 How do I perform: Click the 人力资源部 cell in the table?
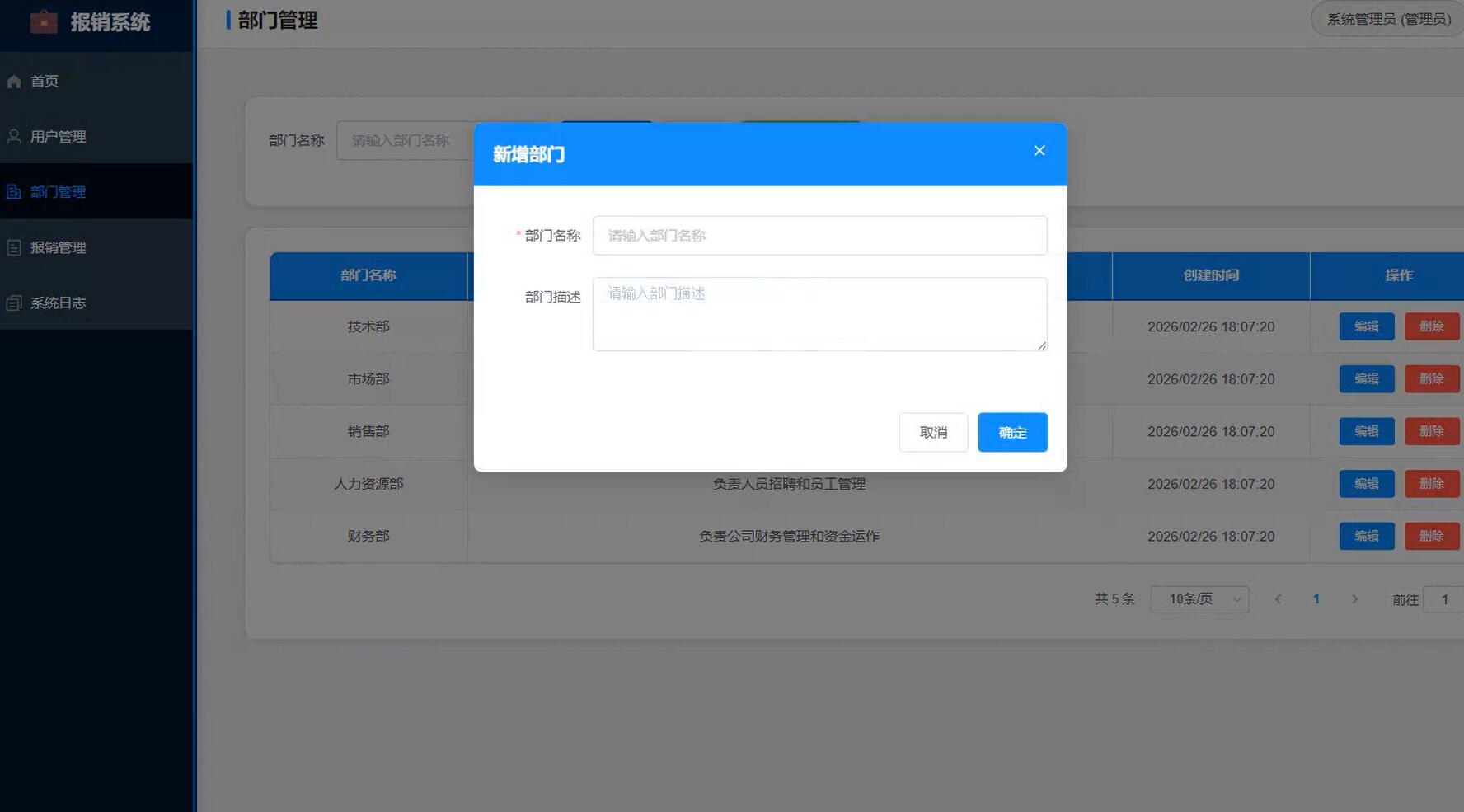coord(368,484)
